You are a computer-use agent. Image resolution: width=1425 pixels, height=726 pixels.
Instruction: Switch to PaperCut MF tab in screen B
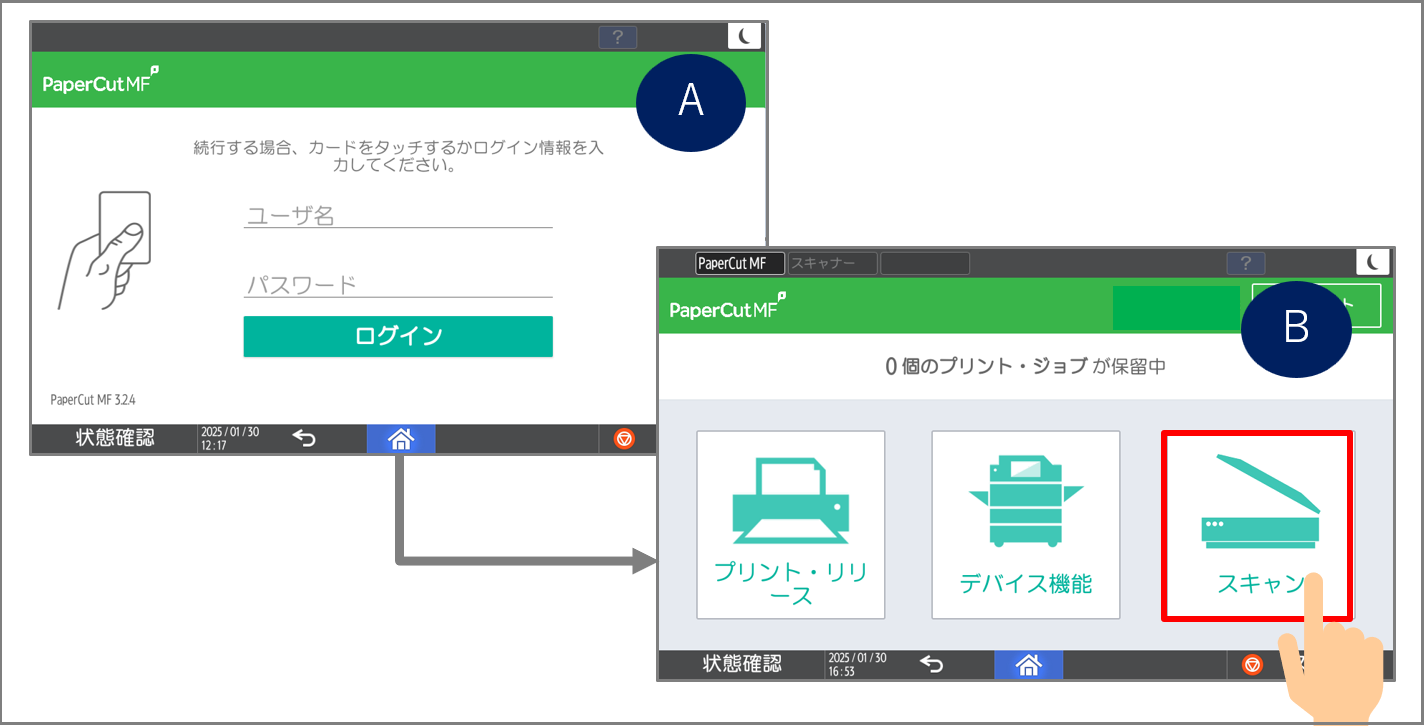tap(740, 264)
